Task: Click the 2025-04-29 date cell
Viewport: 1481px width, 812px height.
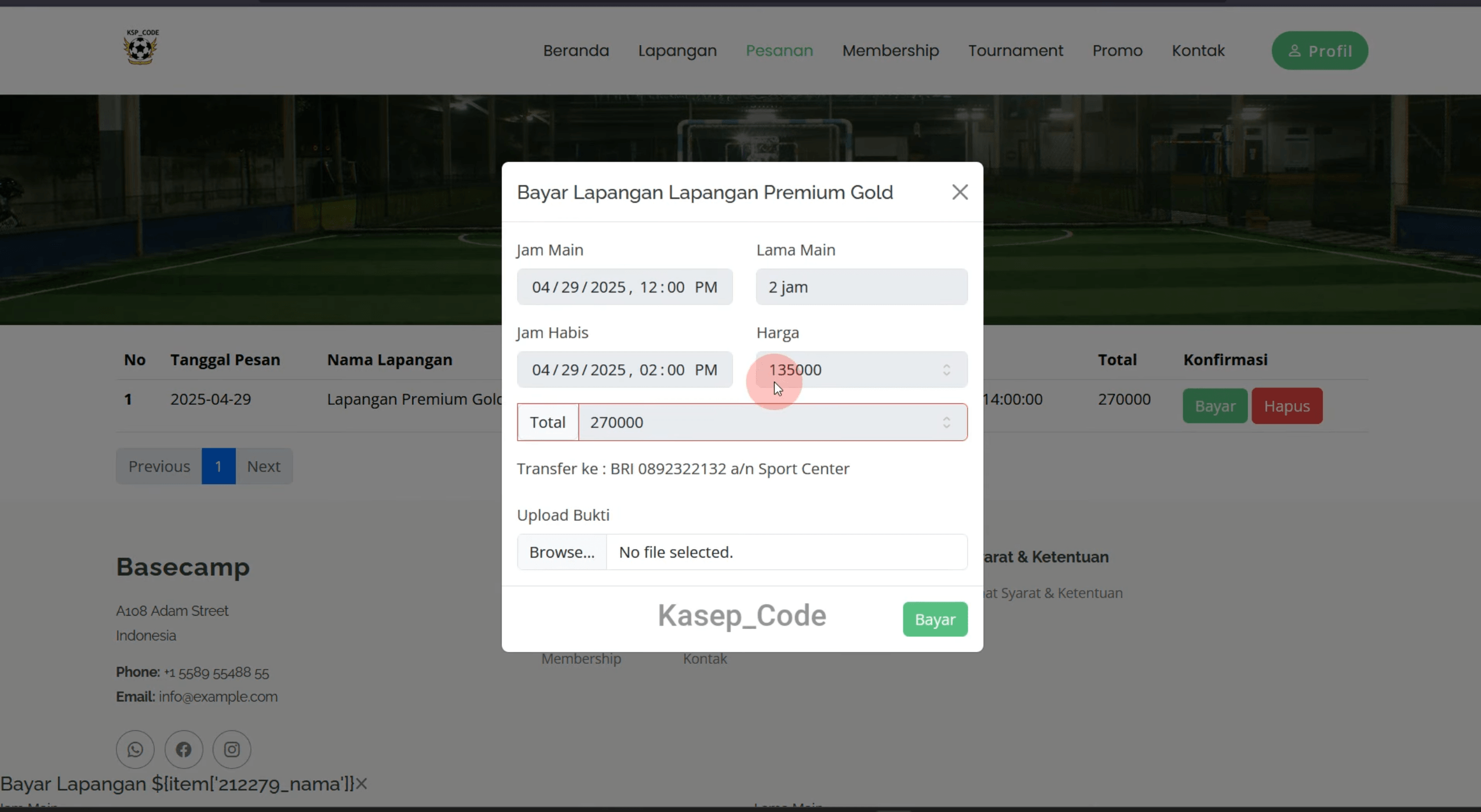Action: point(210,399)
